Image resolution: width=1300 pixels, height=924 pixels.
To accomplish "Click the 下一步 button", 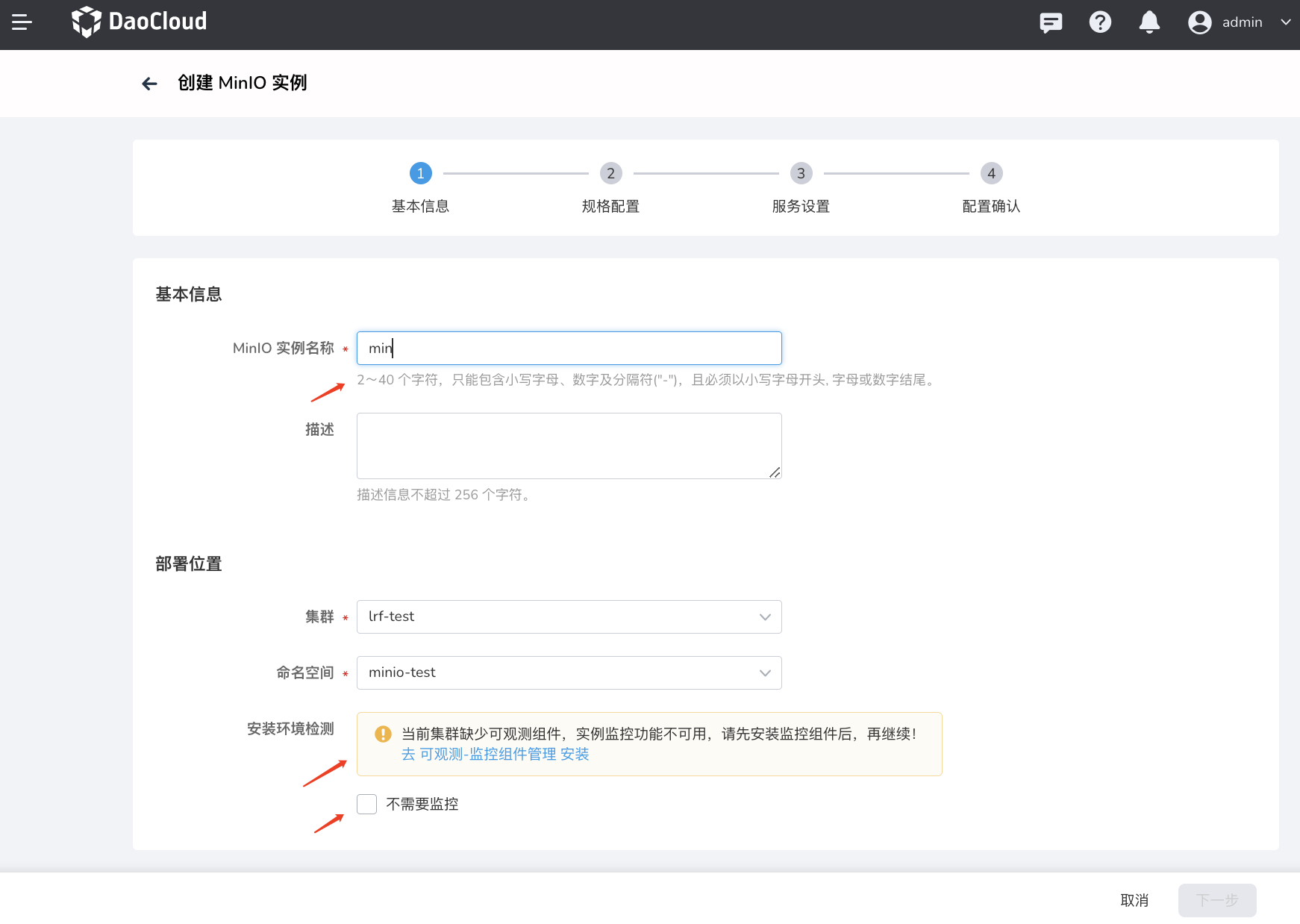I will coord(1217,901).
